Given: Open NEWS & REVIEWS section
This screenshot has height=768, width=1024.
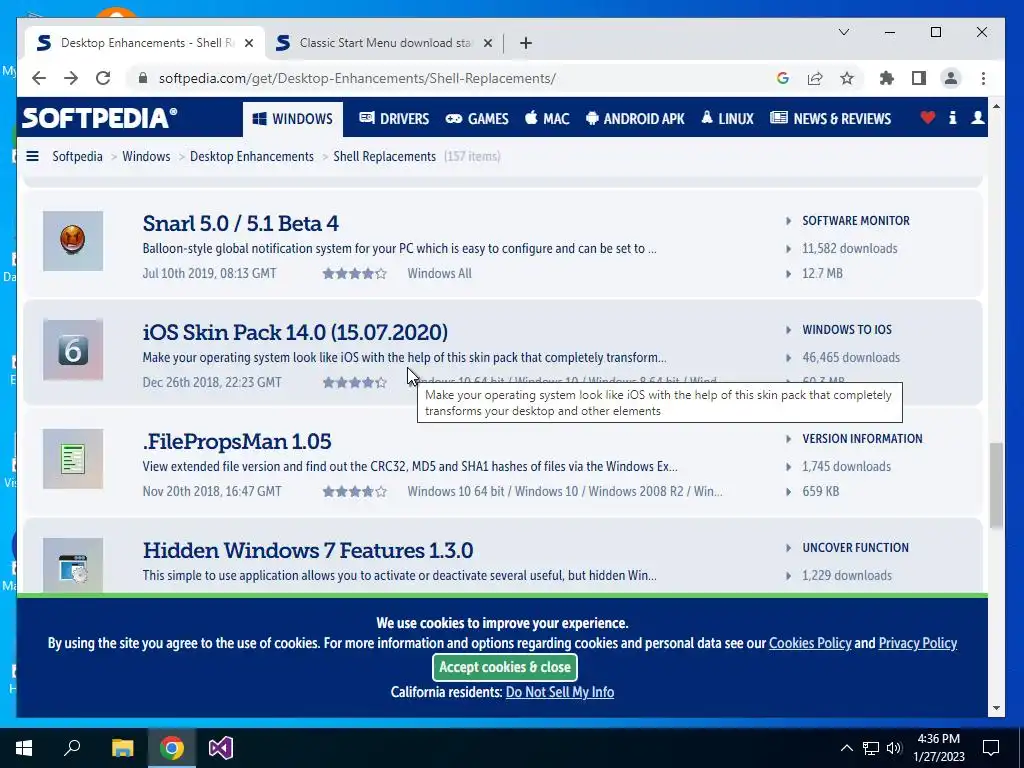Looking at the screenshot, I should tap(831, 118).
